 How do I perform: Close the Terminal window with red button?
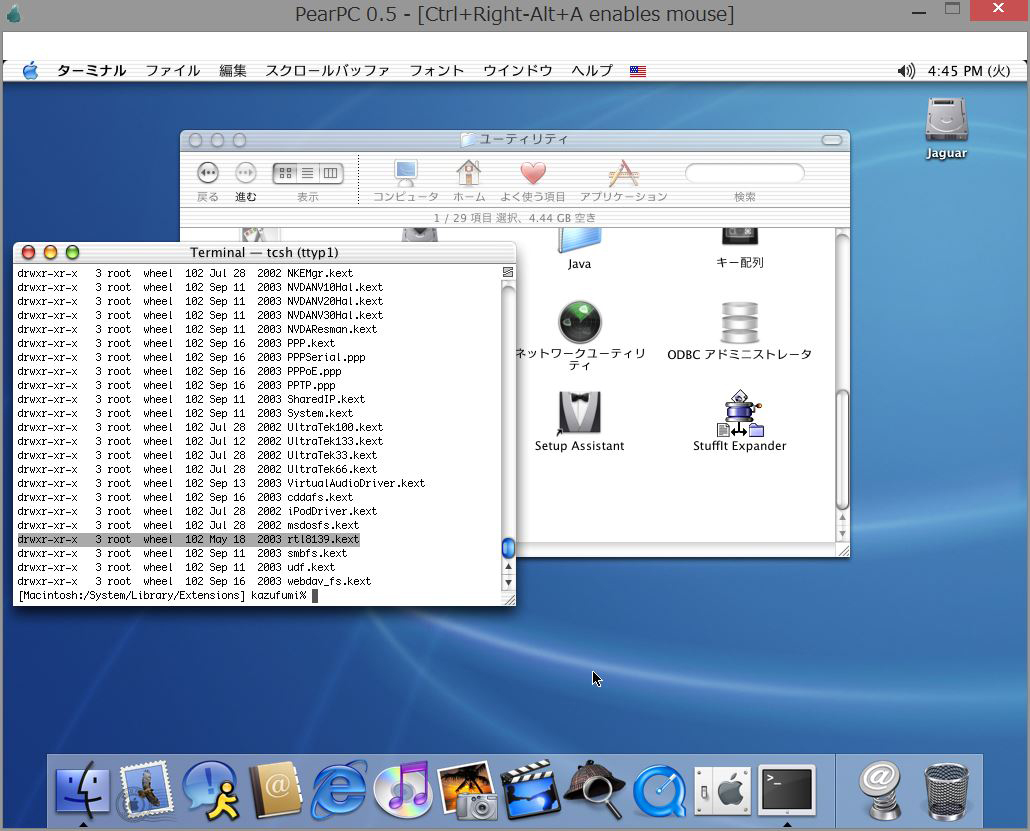28,252
